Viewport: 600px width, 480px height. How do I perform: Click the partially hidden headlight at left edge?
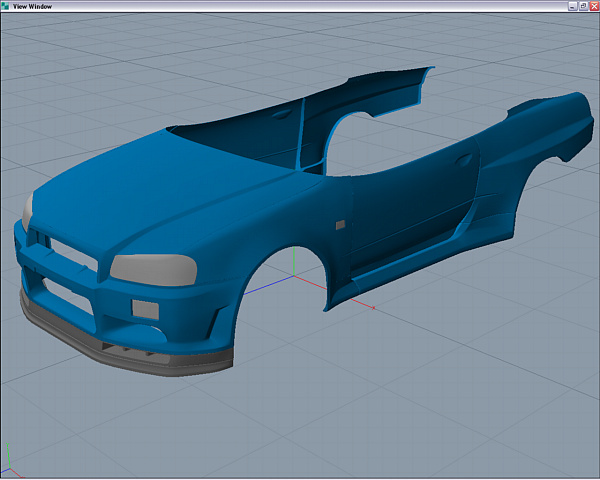tap(26, 207)
